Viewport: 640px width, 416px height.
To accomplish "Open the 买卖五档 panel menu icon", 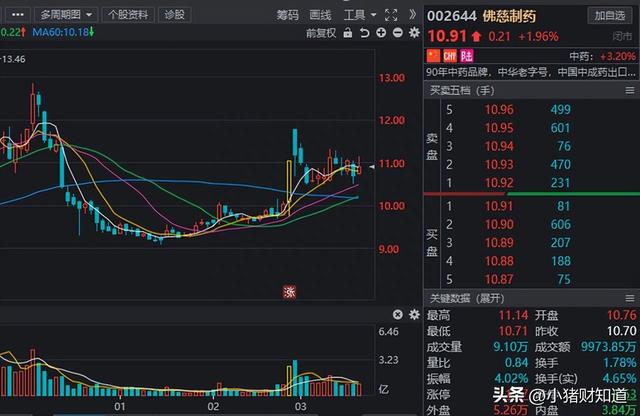I will [x=630, y=90].
